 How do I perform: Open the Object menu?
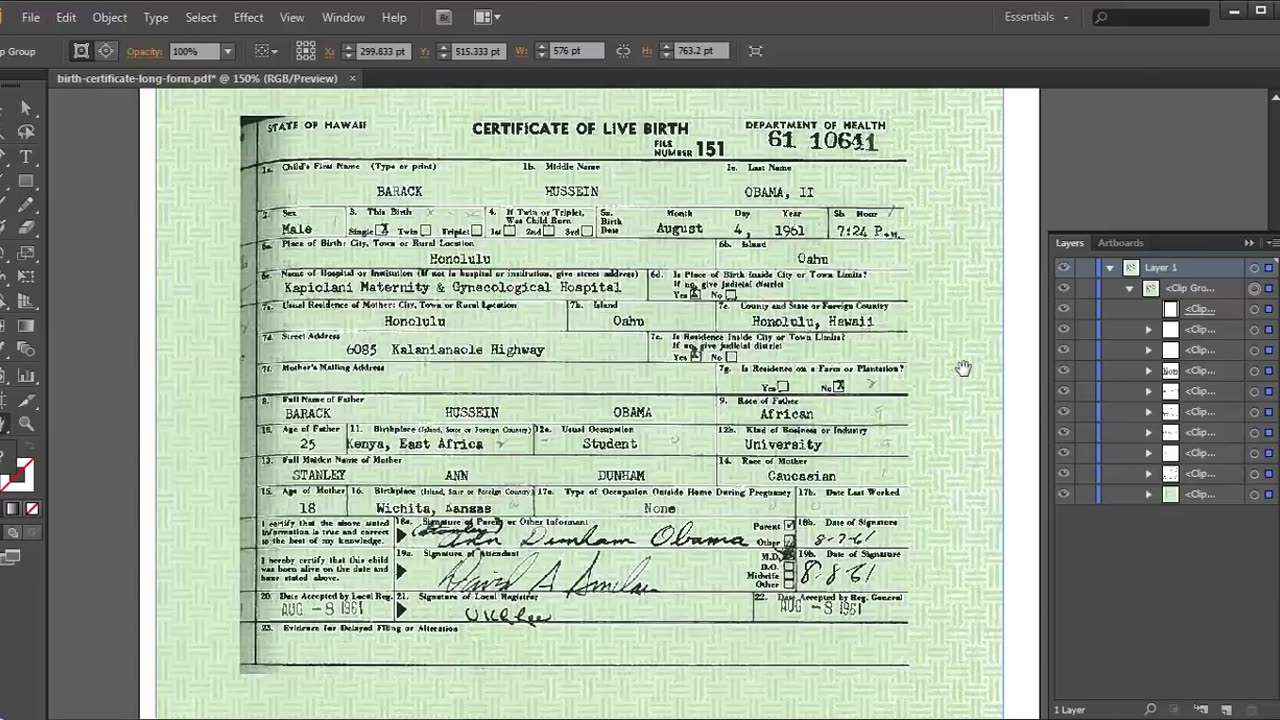109,17
